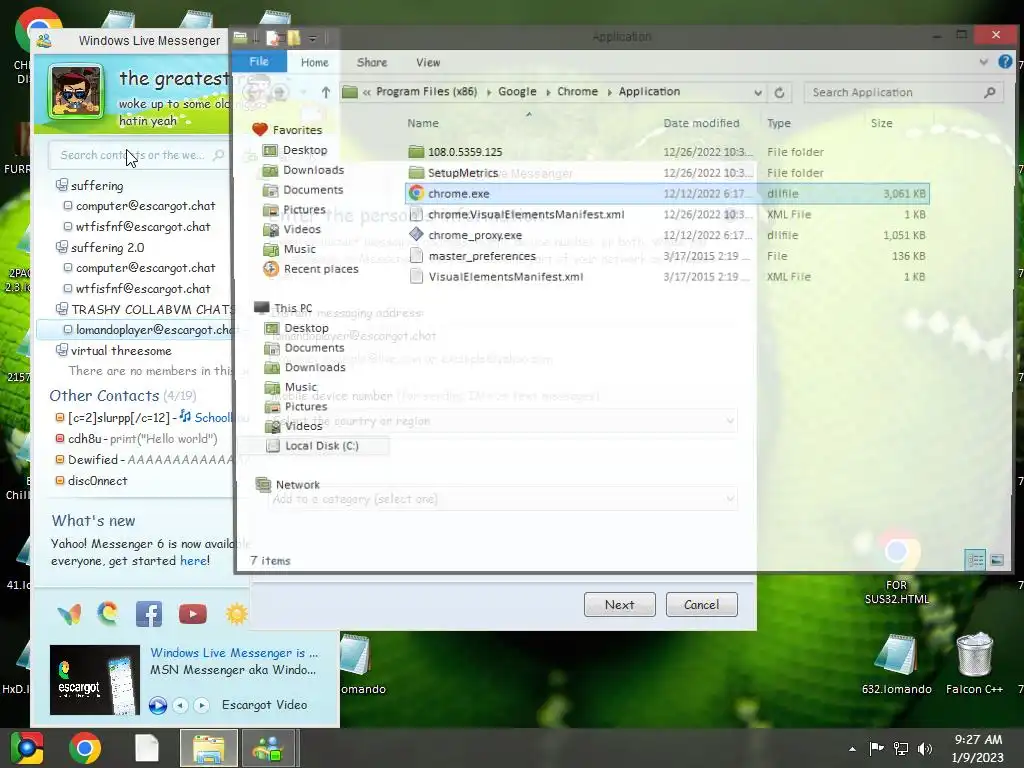The width and height of the screenshot is (1024, 768).
Task: Click the here link in What's new
Action: tap(193, 560)
